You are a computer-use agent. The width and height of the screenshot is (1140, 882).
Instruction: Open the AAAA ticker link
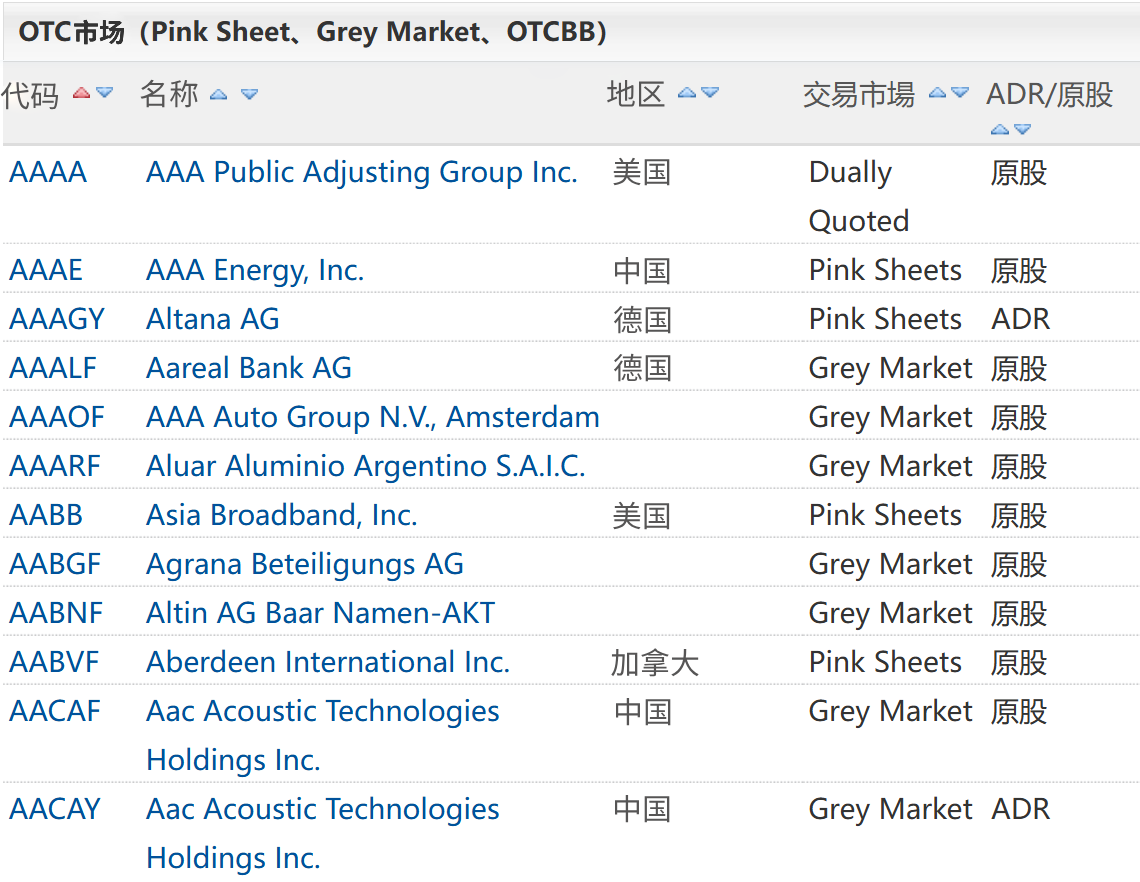[48, 172]
